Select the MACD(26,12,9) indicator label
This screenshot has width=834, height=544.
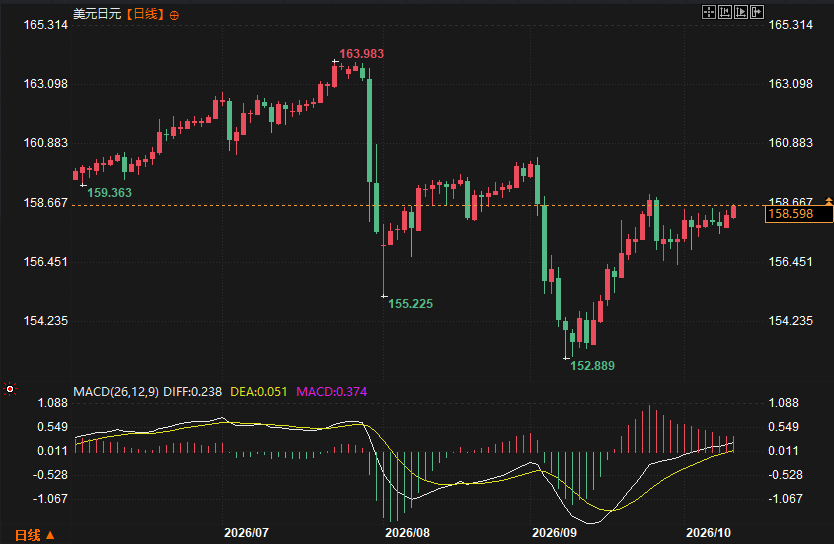(115, 392)
